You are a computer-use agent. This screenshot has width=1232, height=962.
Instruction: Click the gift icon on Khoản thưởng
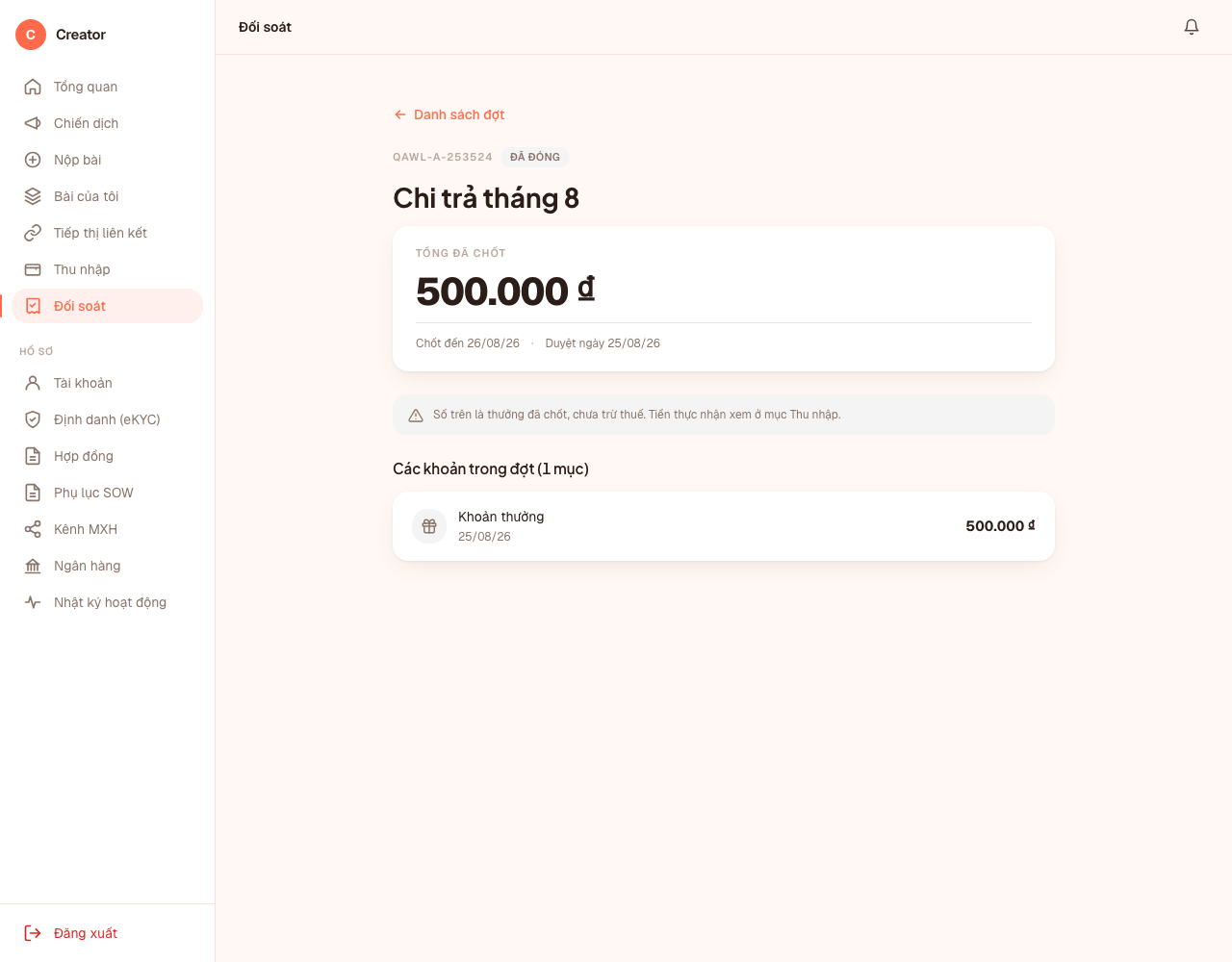[x=429, y=526]
